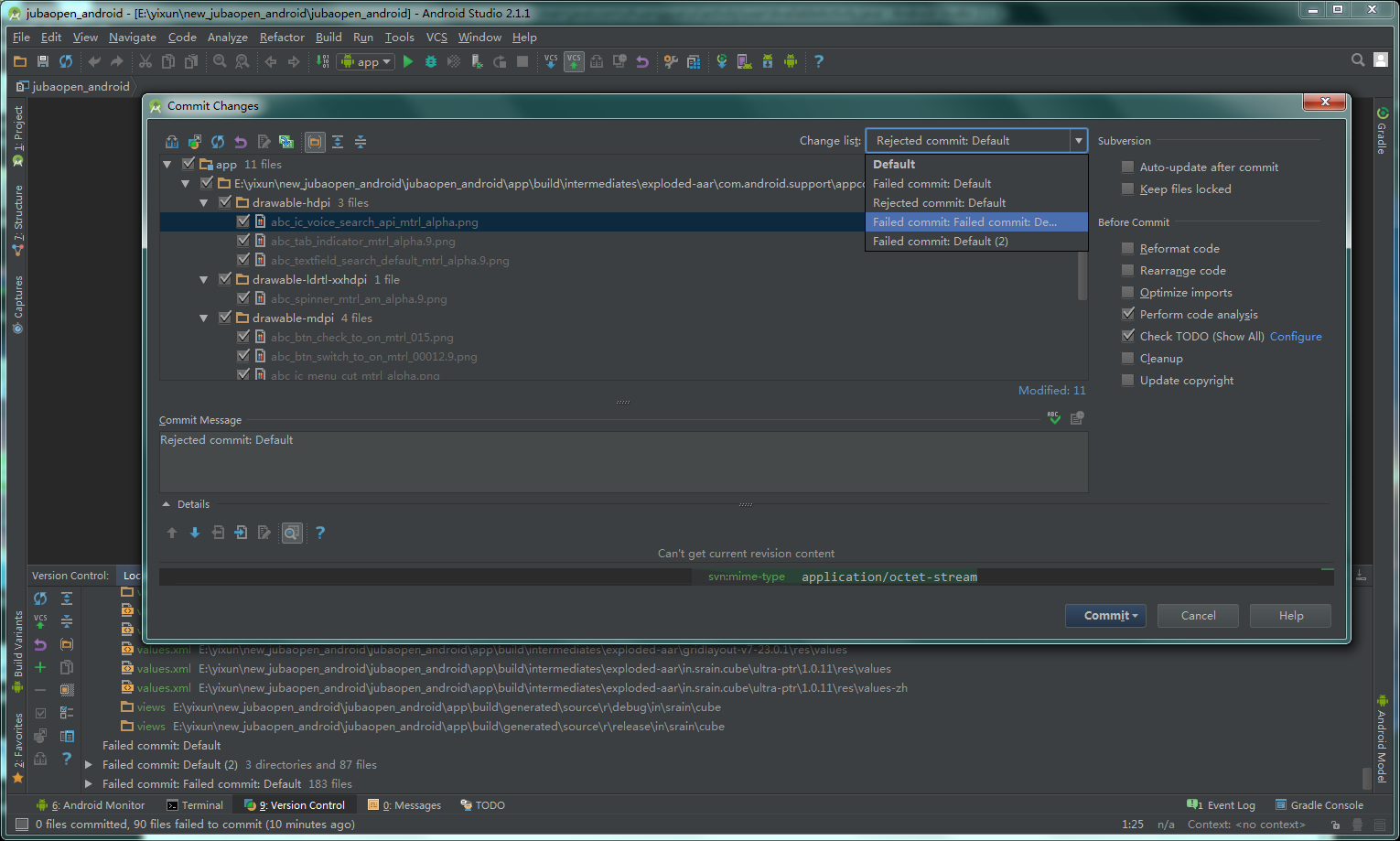
Task: Open the AVD Manager icon in toolbar
Action: point(745,61)
